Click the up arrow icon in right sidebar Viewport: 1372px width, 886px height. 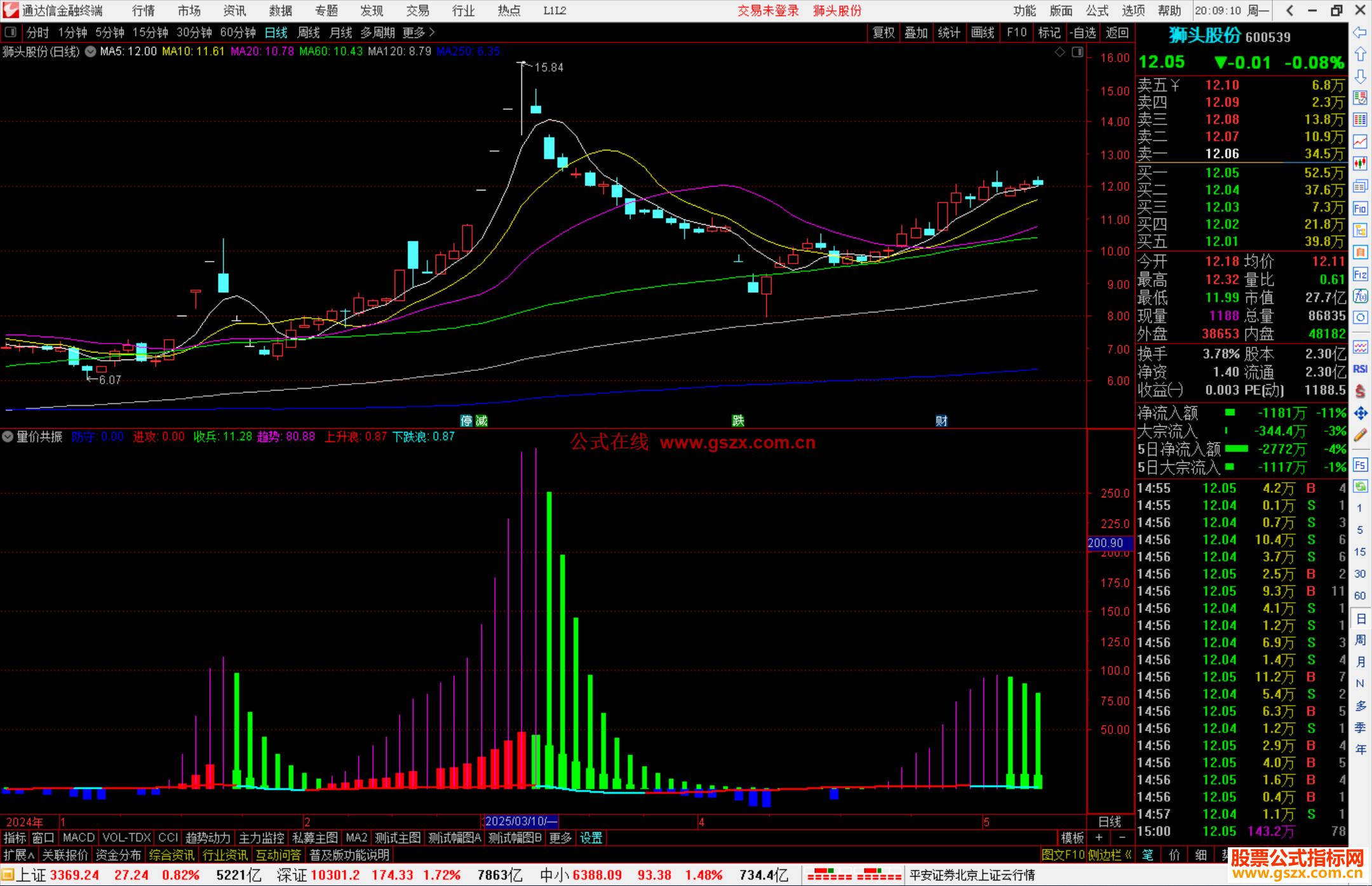(1360, 54)
